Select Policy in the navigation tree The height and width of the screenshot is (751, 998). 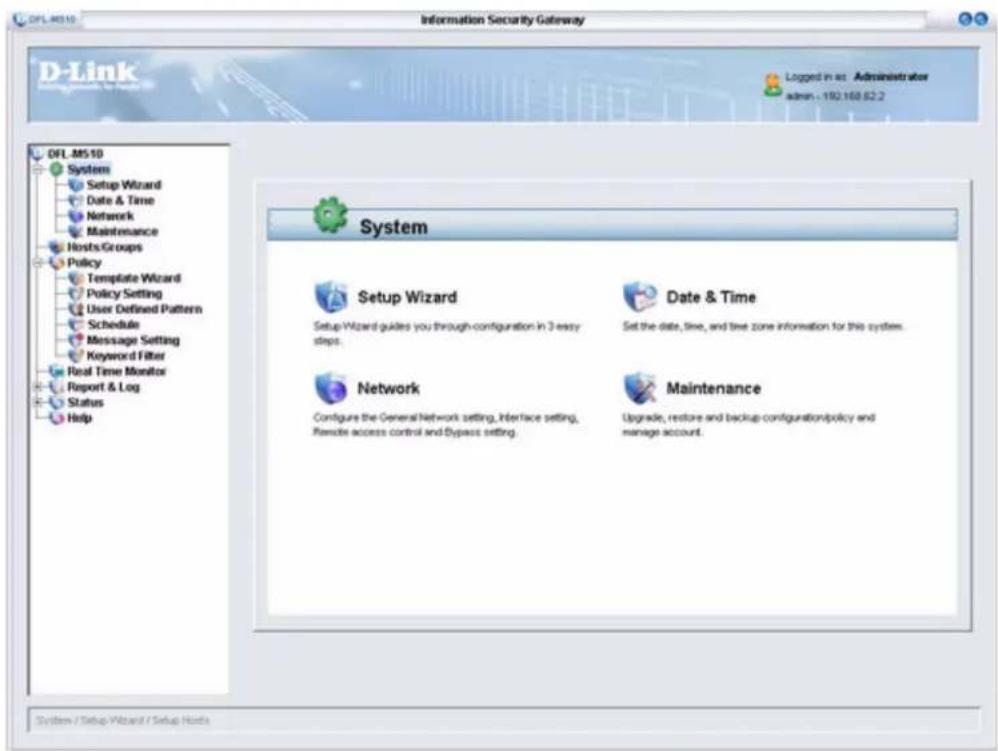tap(84, 262)
